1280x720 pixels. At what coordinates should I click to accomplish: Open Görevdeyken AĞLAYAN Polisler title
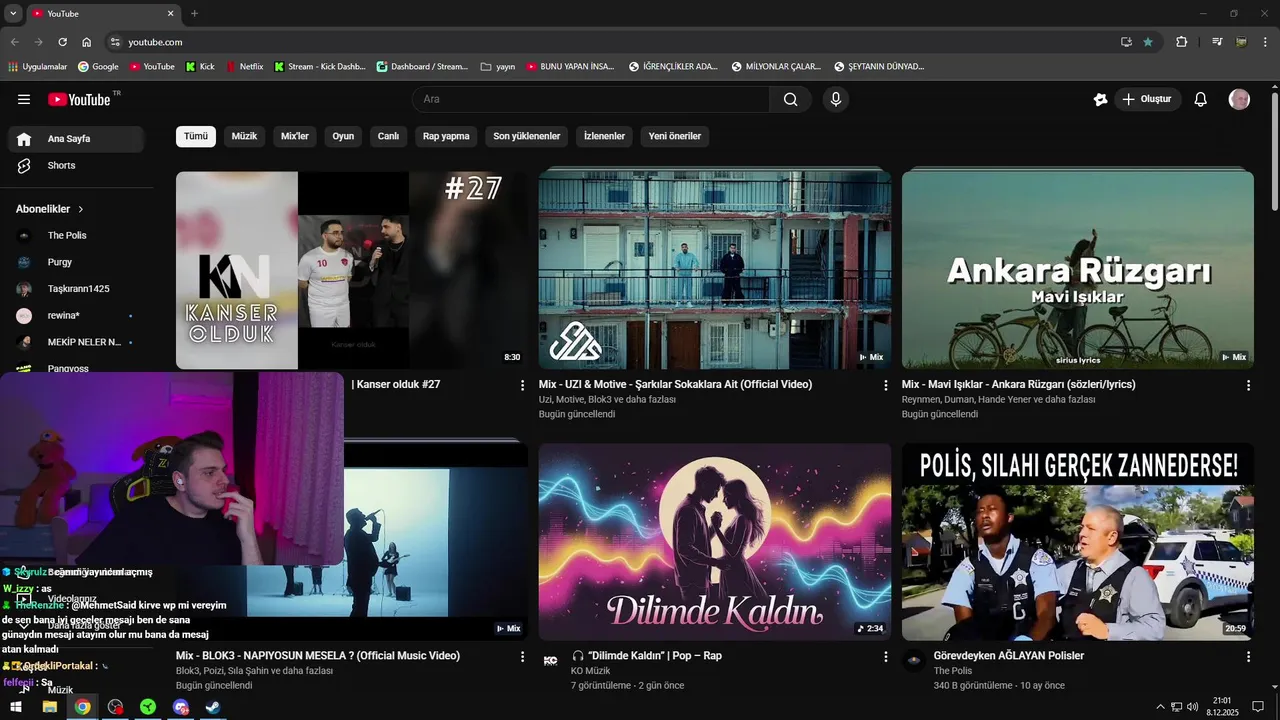coord(1009,656)
